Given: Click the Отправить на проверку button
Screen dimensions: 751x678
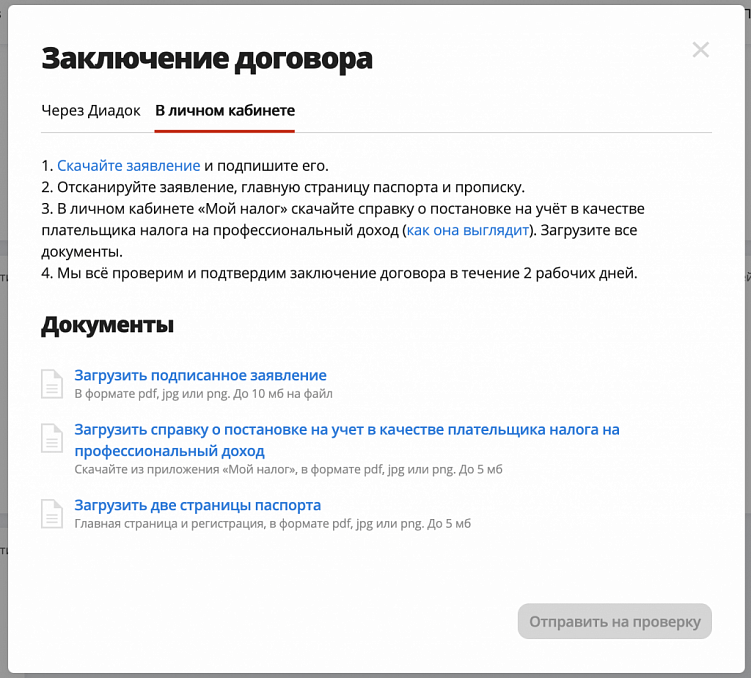Looking at the screenshot, I should point(614,621).
